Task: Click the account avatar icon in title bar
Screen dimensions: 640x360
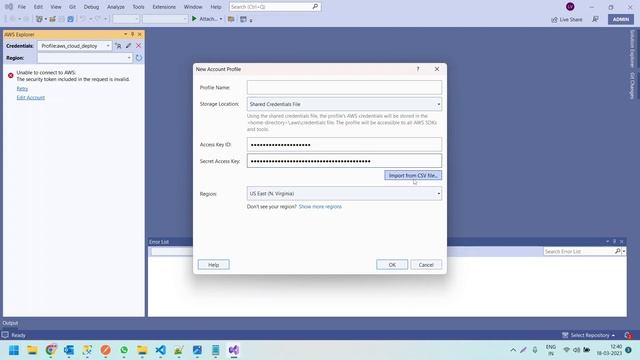Action: (x=570, y=7)
